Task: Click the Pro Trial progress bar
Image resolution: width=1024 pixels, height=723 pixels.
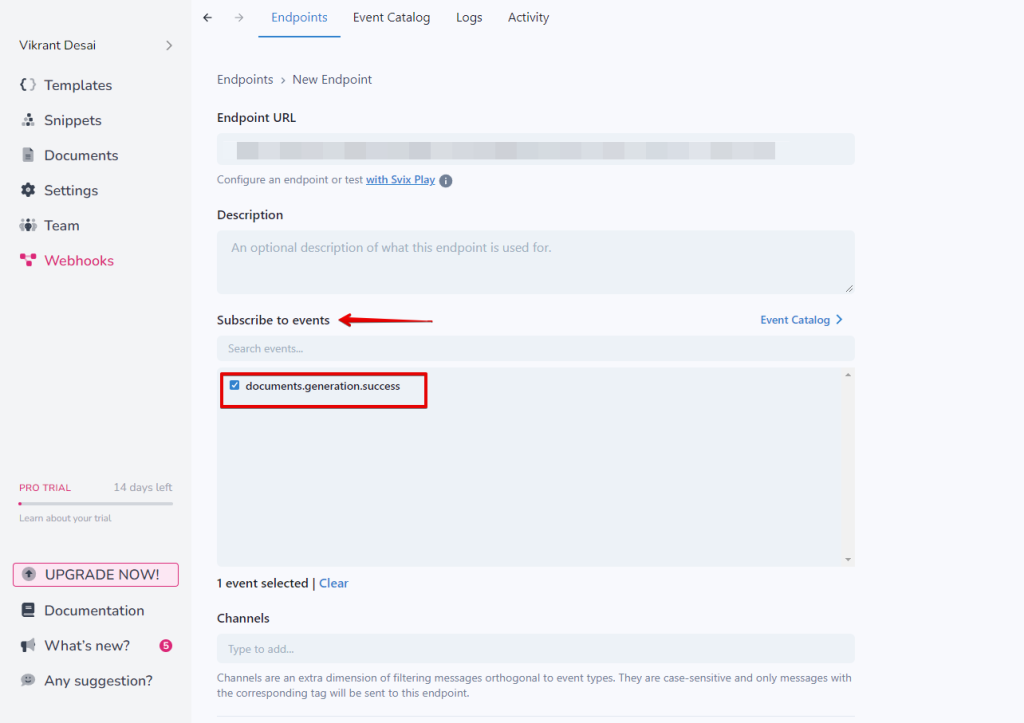Action: [95, 503]
